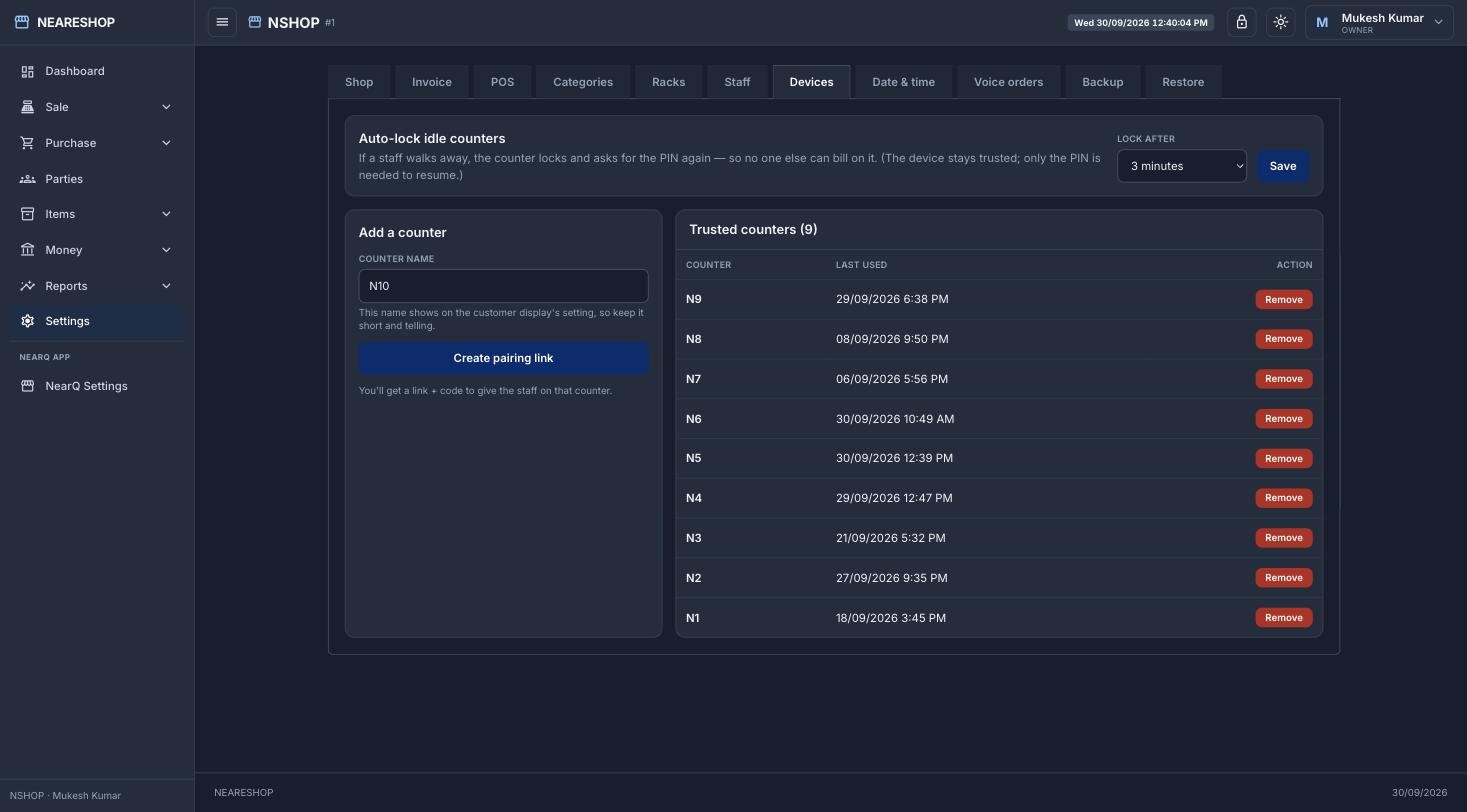Open the Date & time tab
The image size is (1467, 812).
tap(903, 82)
